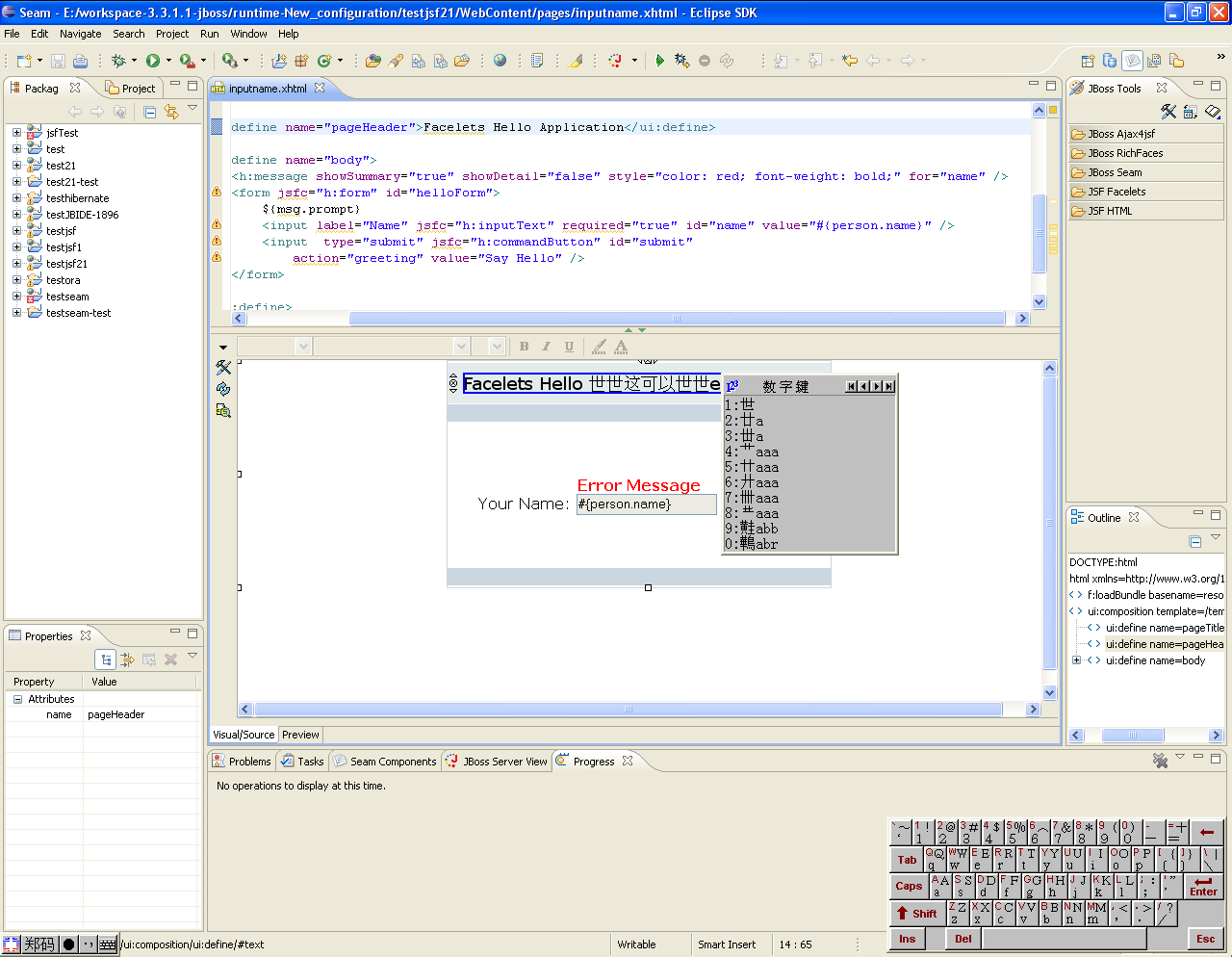
Task: Click the preferences tools icon in visual editor
Action: [x=223, y=367]
